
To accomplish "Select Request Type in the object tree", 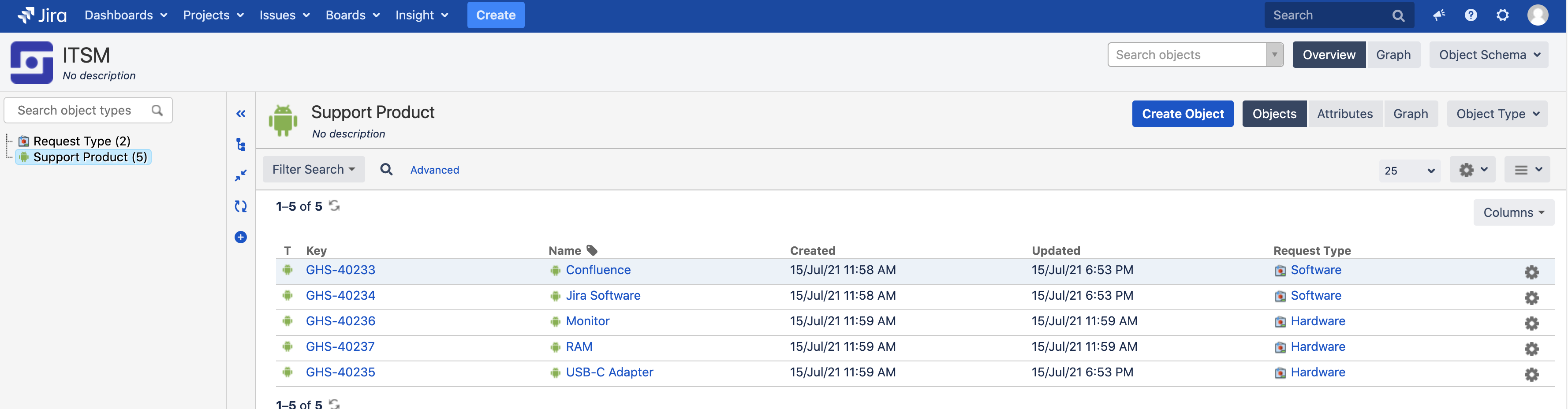I will pos(82,141).
